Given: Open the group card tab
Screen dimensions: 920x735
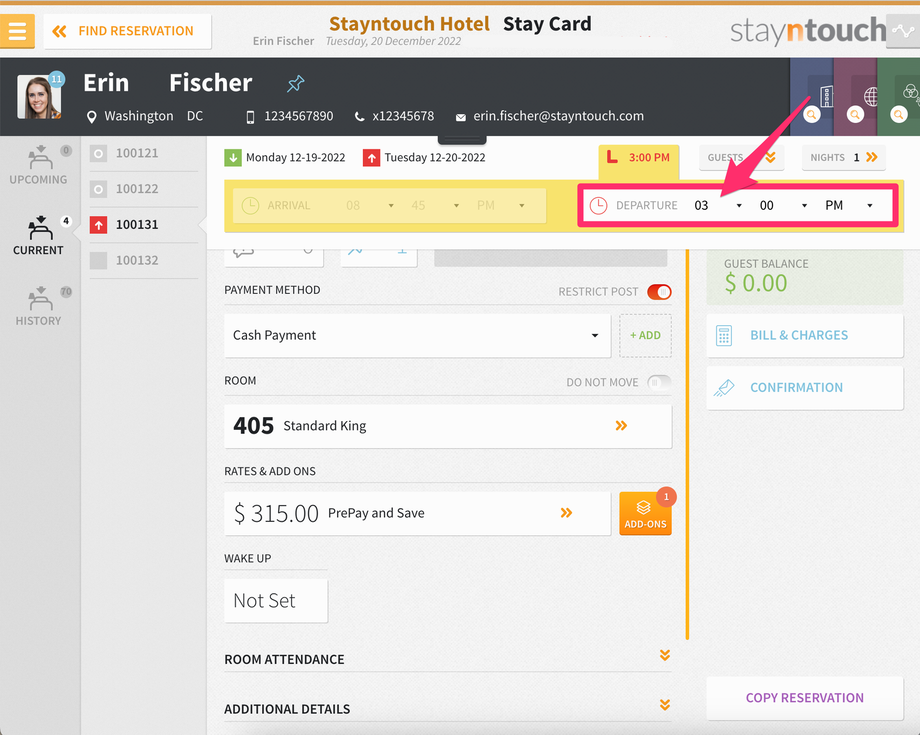Looking at the screenshot, I should [899, 97].
